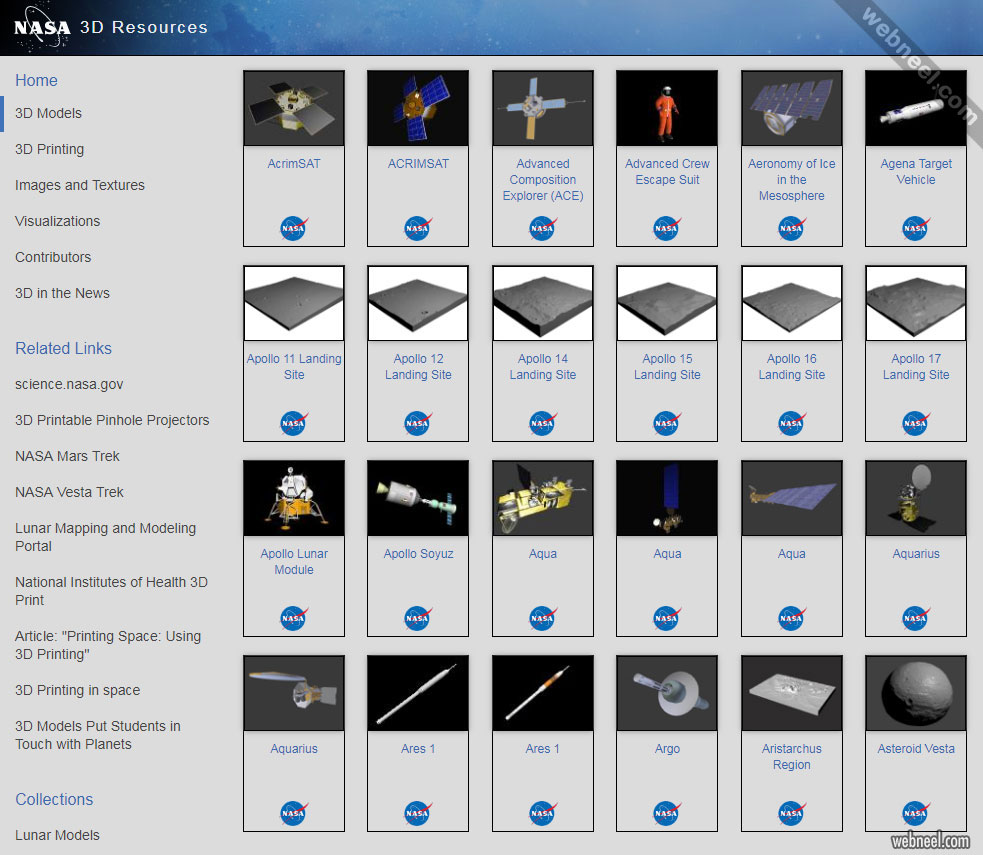Click NASA badge on Agena Target Vehicle card
This screenshot has height=855, width=983.
[x=915, y=228]
